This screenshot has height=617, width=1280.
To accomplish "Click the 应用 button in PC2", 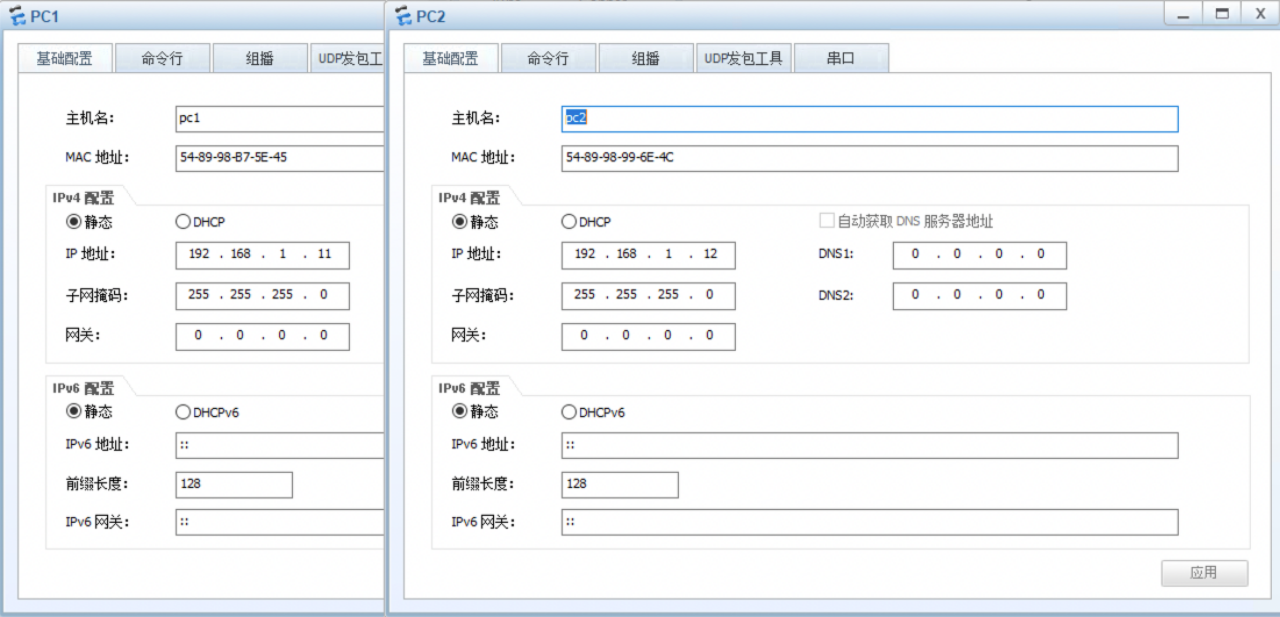I will tap(1204, 573).
